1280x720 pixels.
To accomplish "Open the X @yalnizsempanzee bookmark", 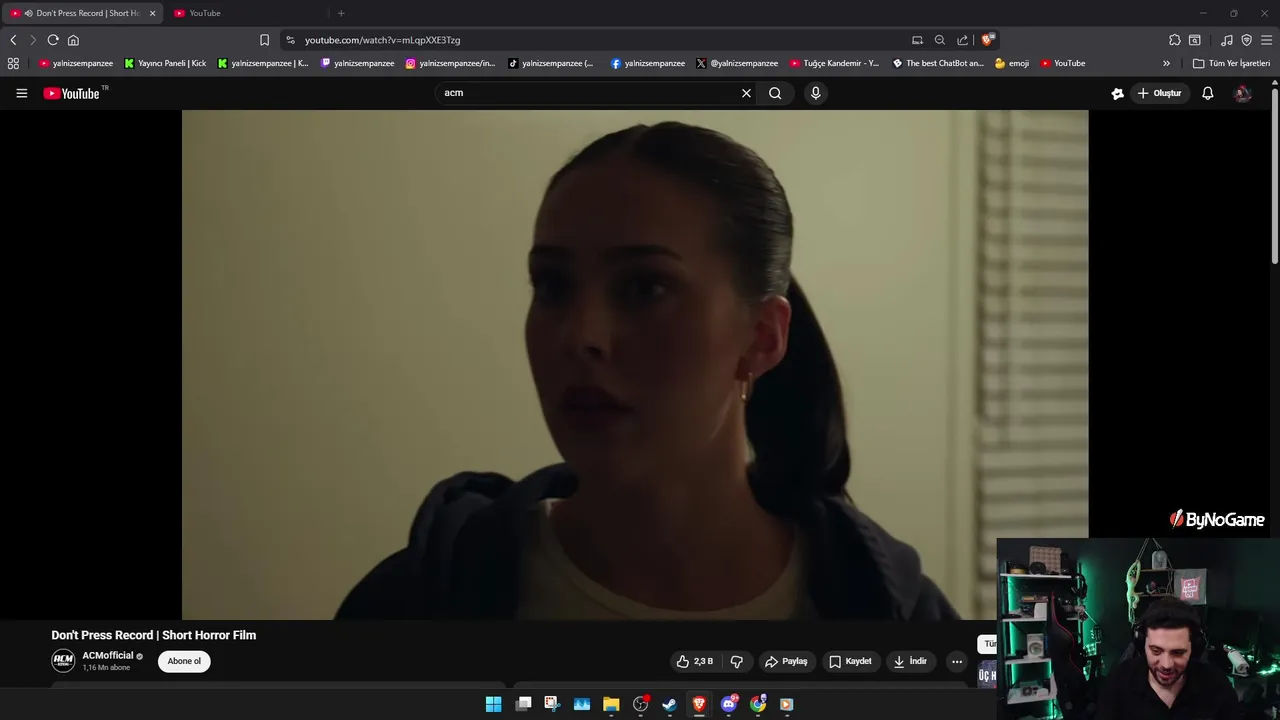I will coord(737,63).
